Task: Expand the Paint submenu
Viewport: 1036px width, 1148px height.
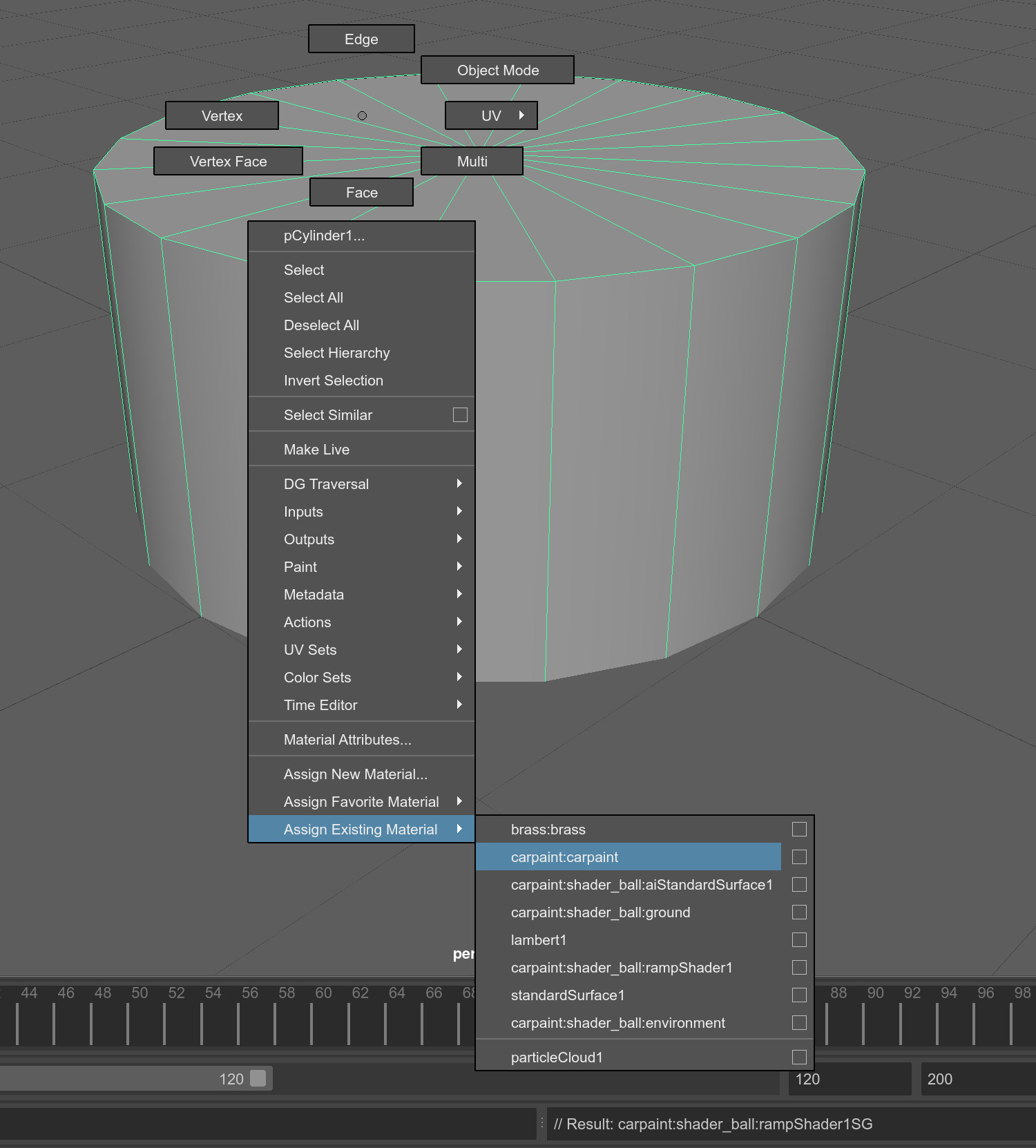Action: tap(361, 566)
